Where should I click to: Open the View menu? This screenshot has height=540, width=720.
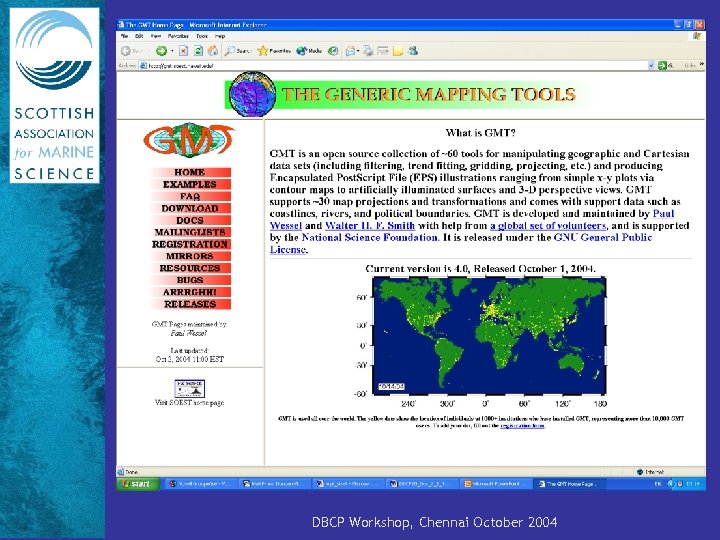[156, 36]
